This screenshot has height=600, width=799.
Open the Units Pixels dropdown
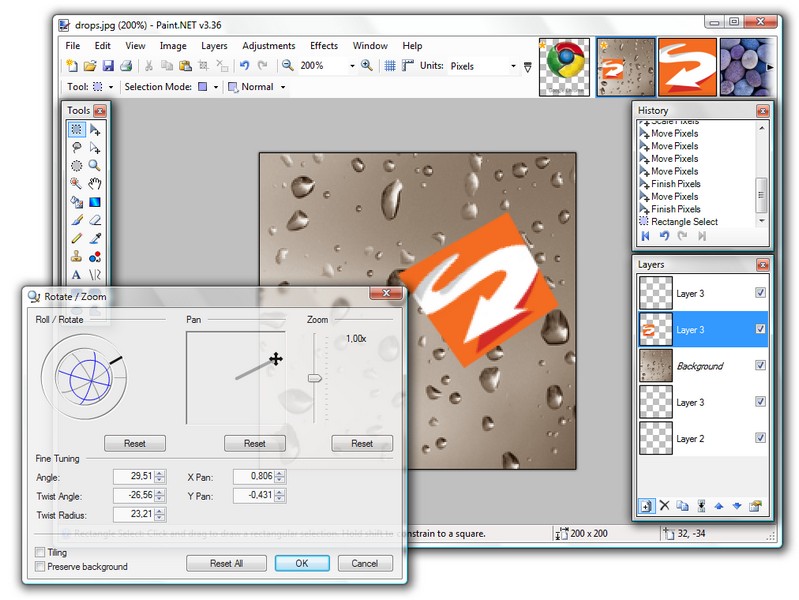click(x=513, y=66)
